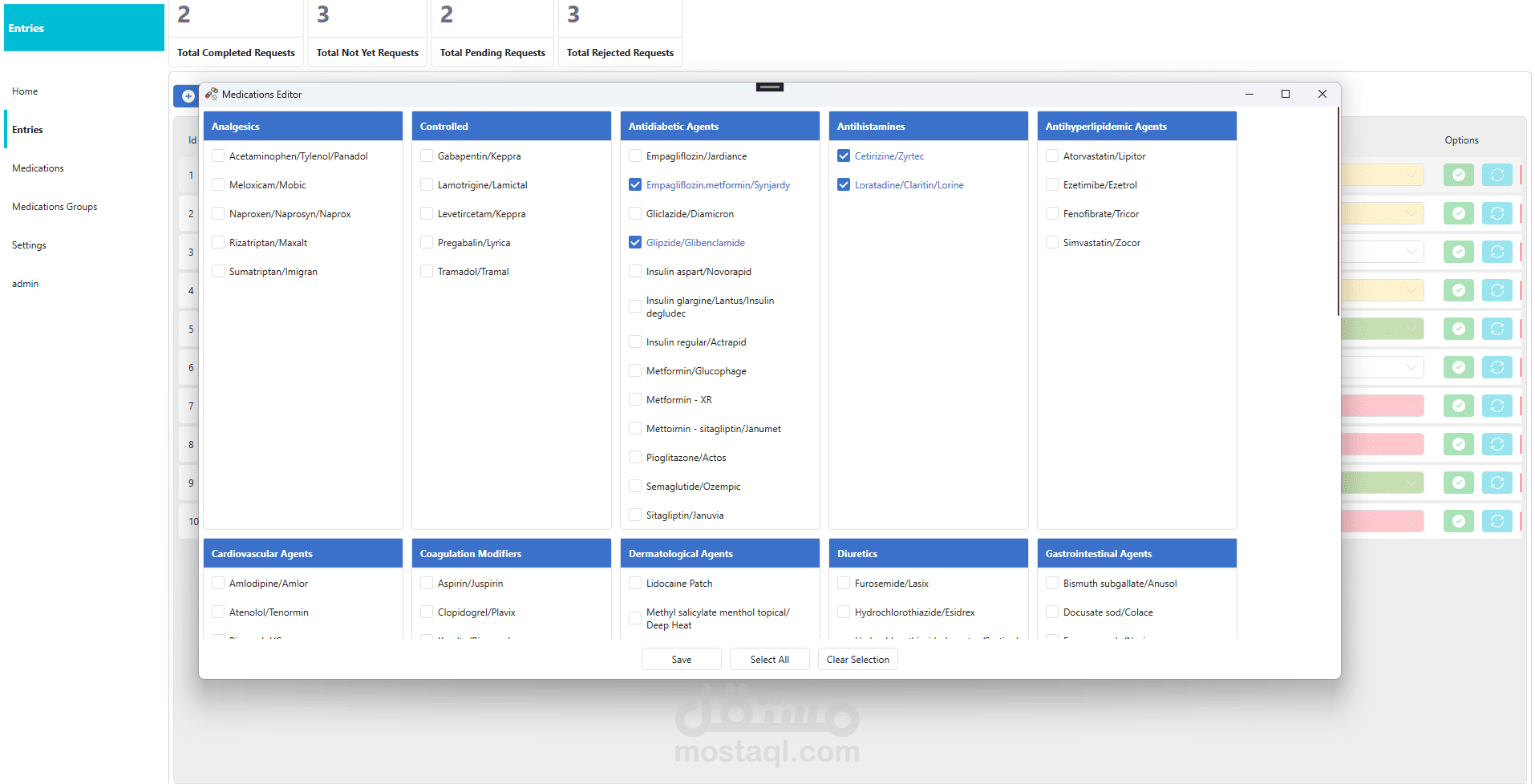The height and width of the screenshot is (784, 1535).
Task: Tick the Furosemide/Lasix checkbox
Action: 844,584
